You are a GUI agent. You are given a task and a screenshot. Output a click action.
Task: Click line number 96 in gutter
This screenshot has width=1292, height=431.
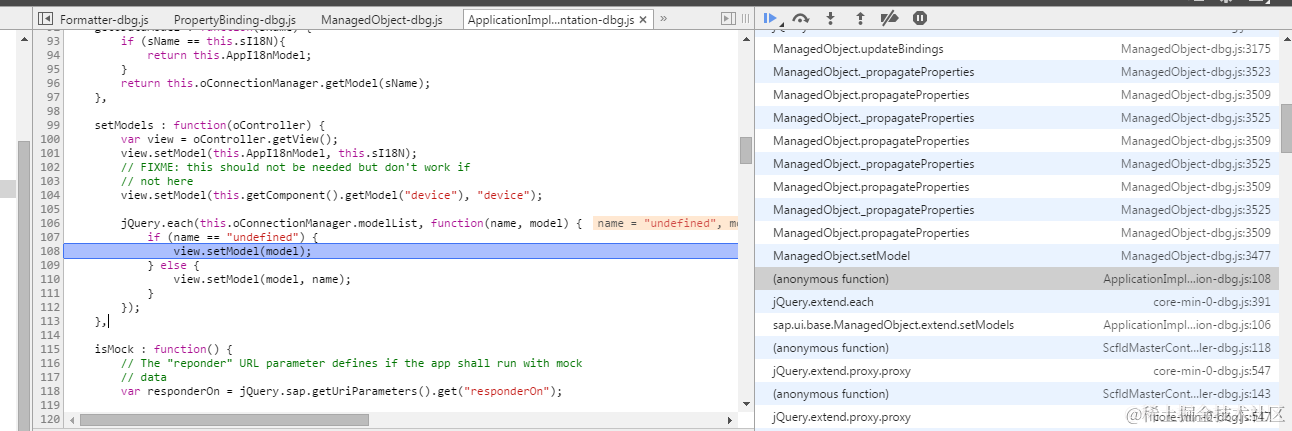pyautogui.click(x=53, y=83)
